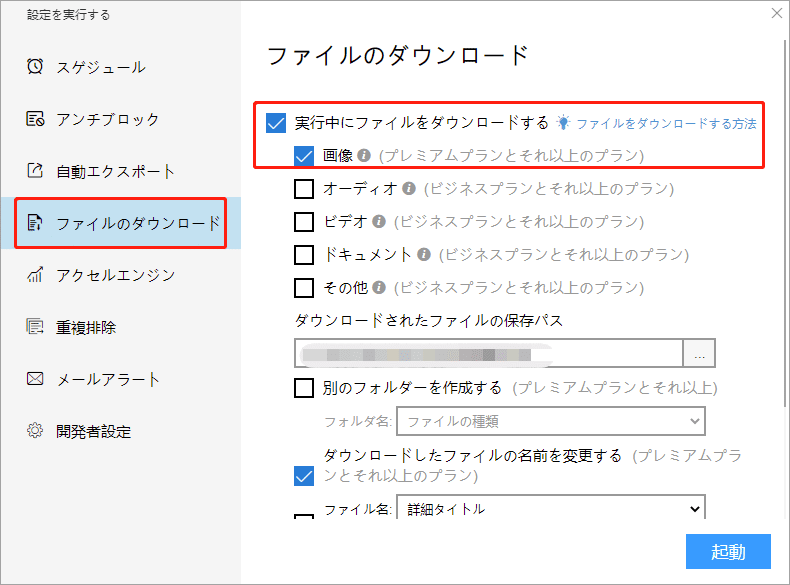Expand the ファイル名 詳細タイトル dropdown

pyautogui.click(x=551, y=508)
